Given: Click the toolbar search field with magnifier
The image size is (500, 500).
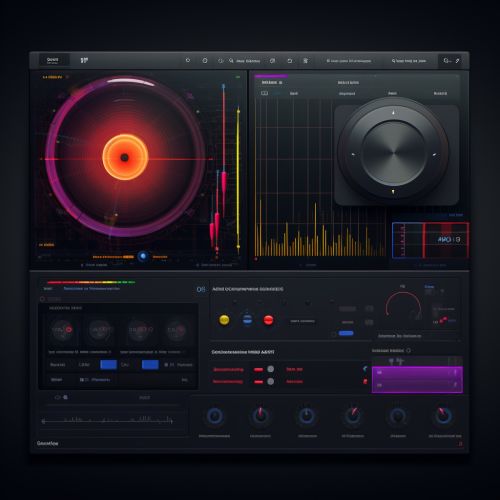Looking at the screenshot, I should 244,61.
